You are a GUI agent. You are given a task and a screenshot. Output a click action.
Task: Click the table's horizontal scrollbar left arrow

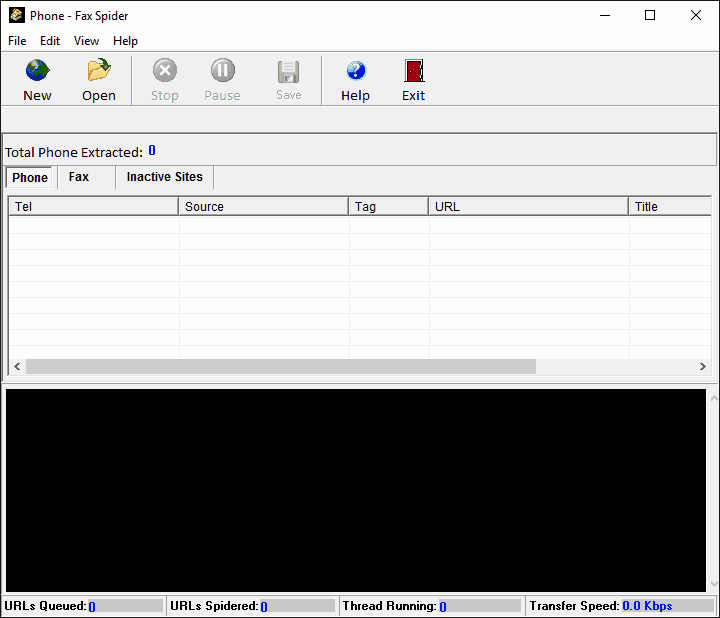pos(17,366)
